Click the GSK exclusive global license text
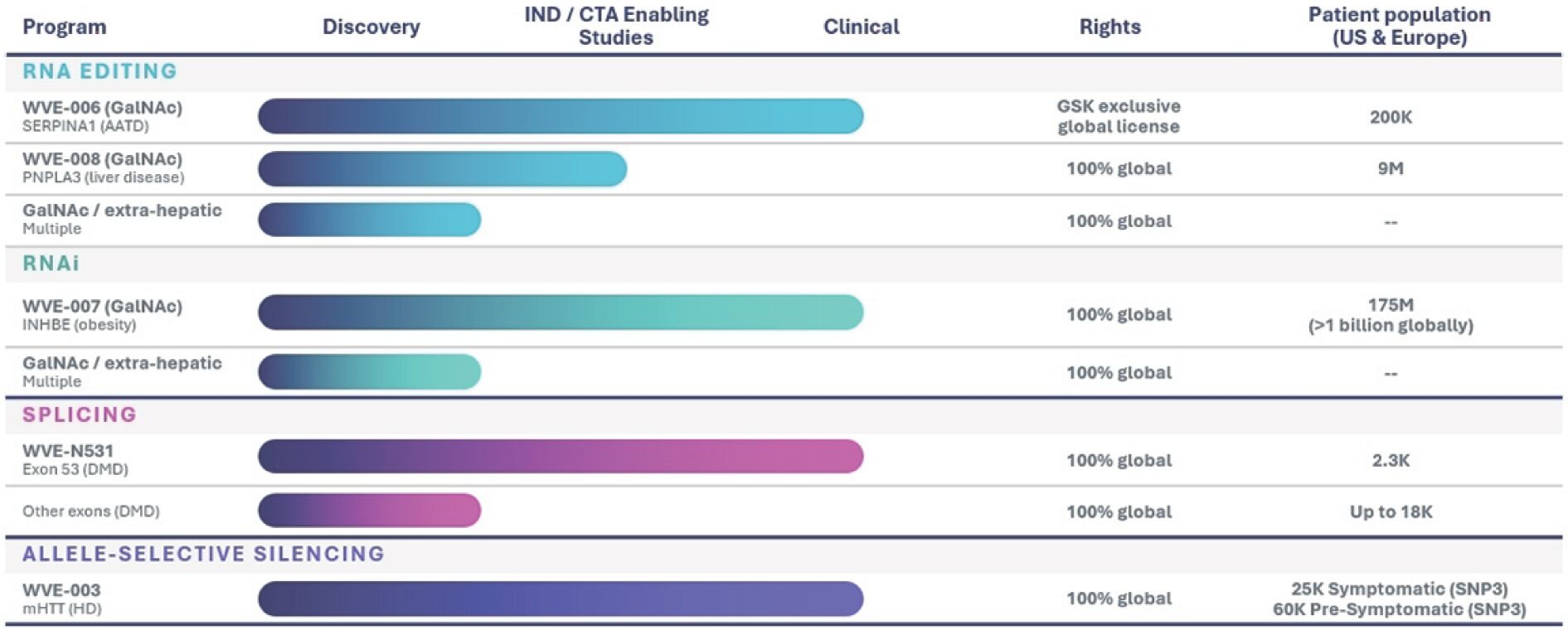This screenshot has height=630, width=1568. pos(1118,116)
